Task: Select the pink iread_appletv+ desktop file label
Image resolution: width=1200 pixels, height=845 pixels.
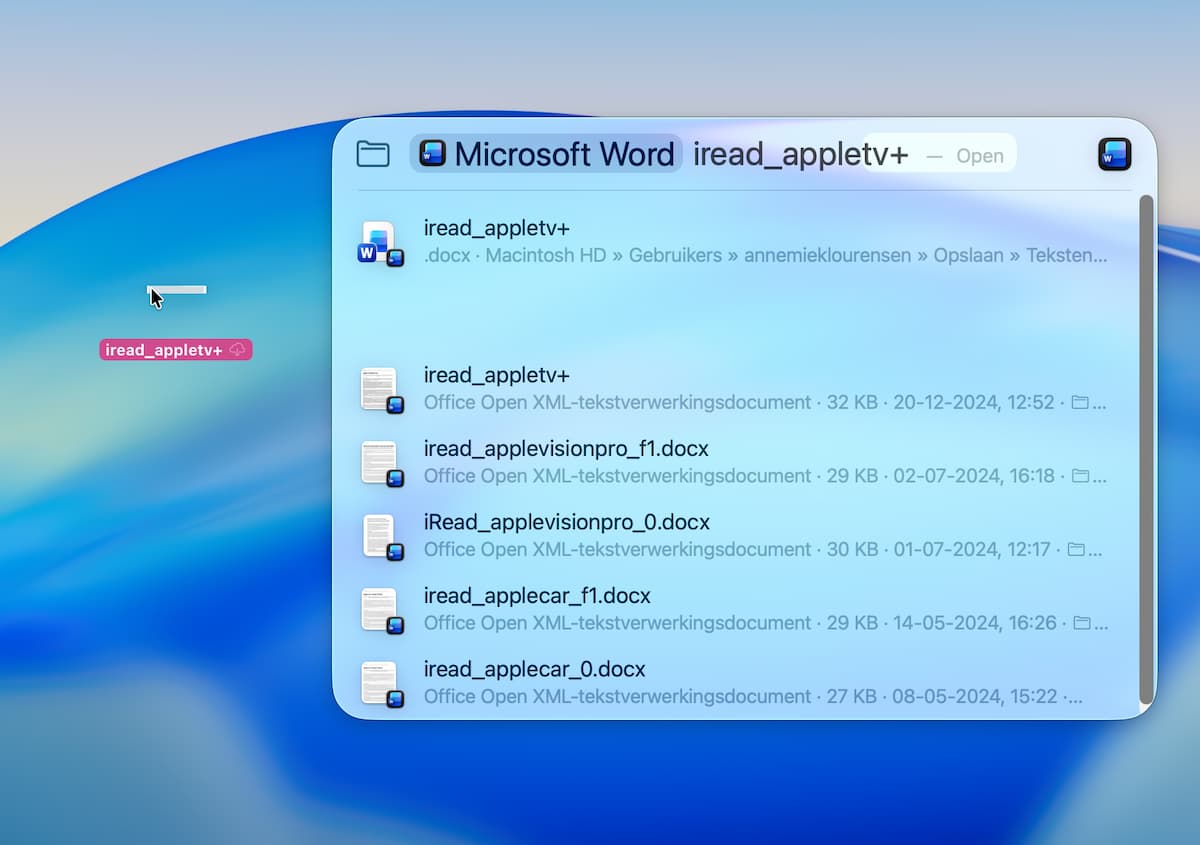Action: click(x=165, y=350)
